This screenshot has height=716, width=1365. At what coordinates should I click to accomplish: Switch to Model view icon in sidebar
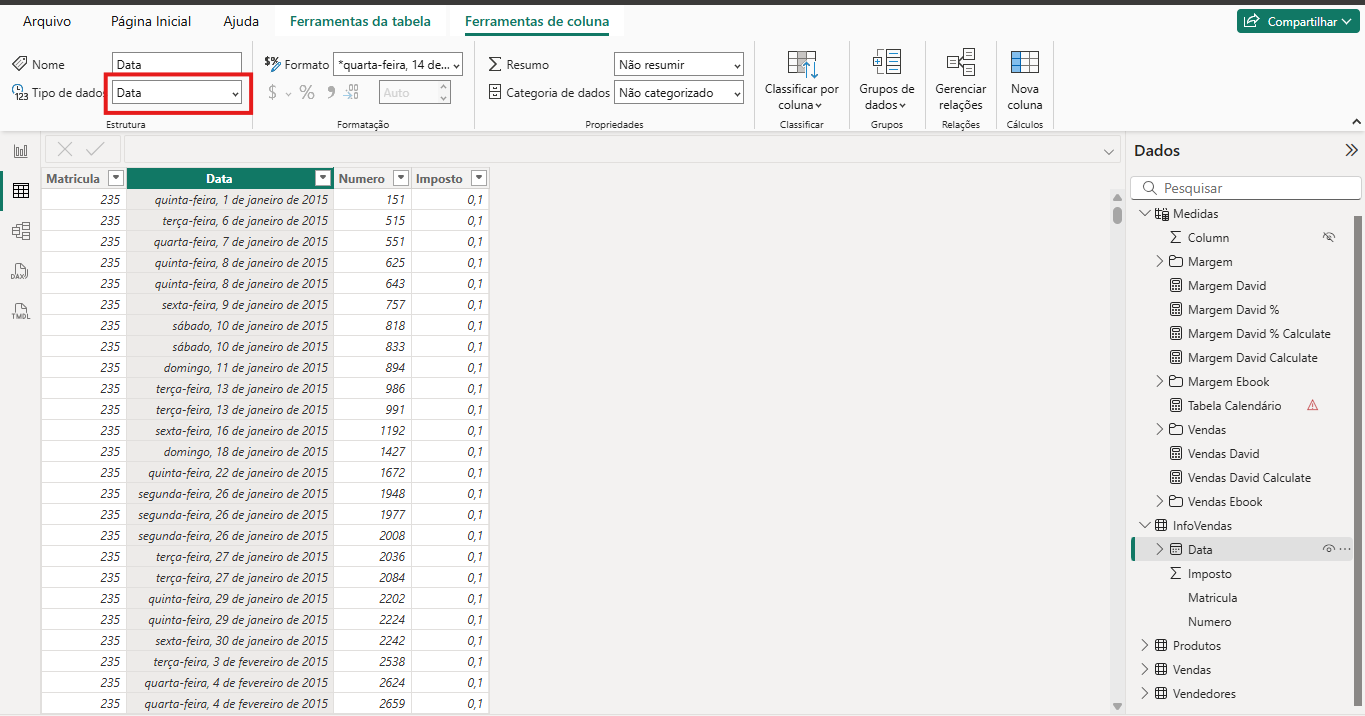(x=20, y=231)
